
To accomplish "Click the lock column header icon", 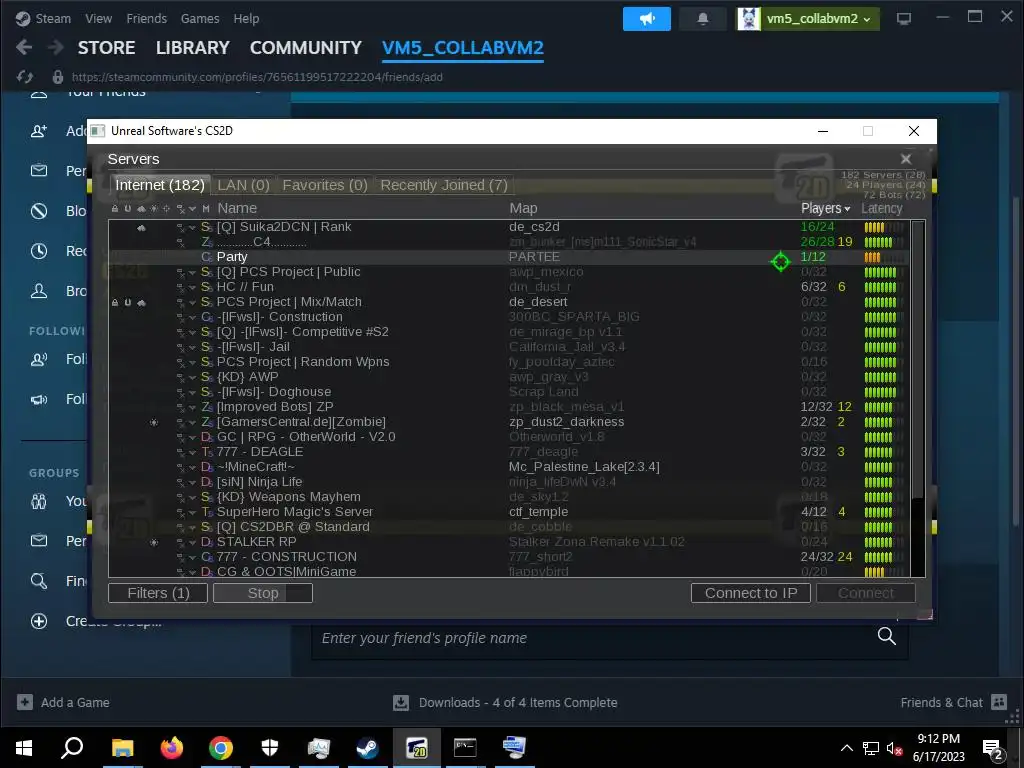I will (115, 209).
